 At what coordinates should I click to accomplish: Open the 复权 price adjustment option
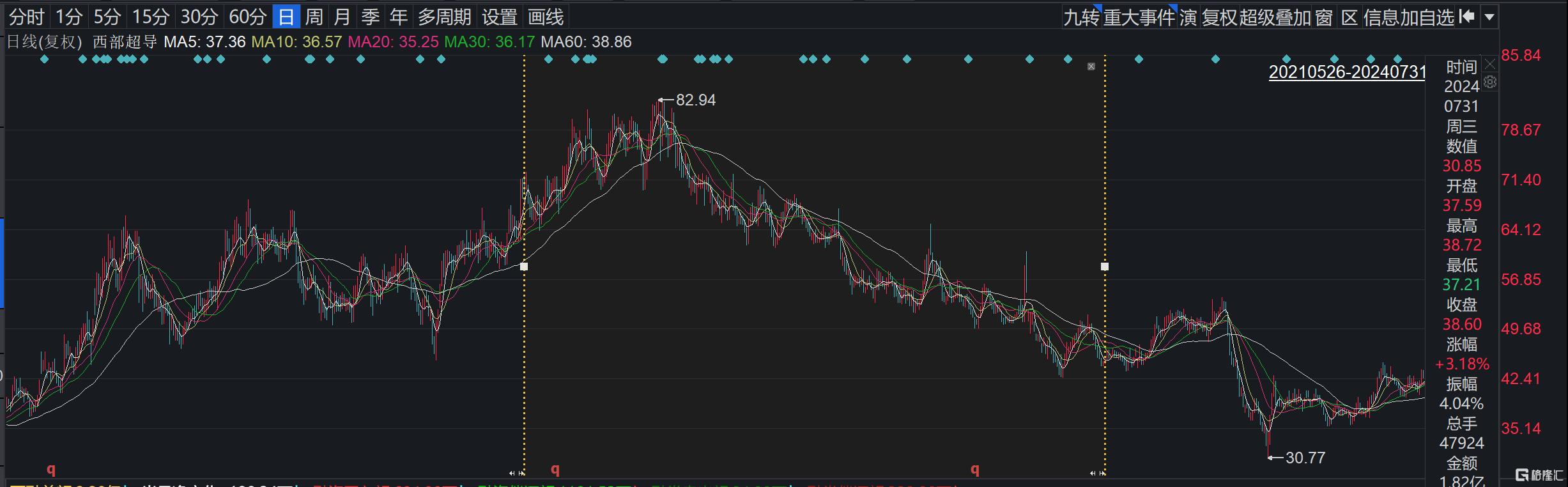point(1220,17)
